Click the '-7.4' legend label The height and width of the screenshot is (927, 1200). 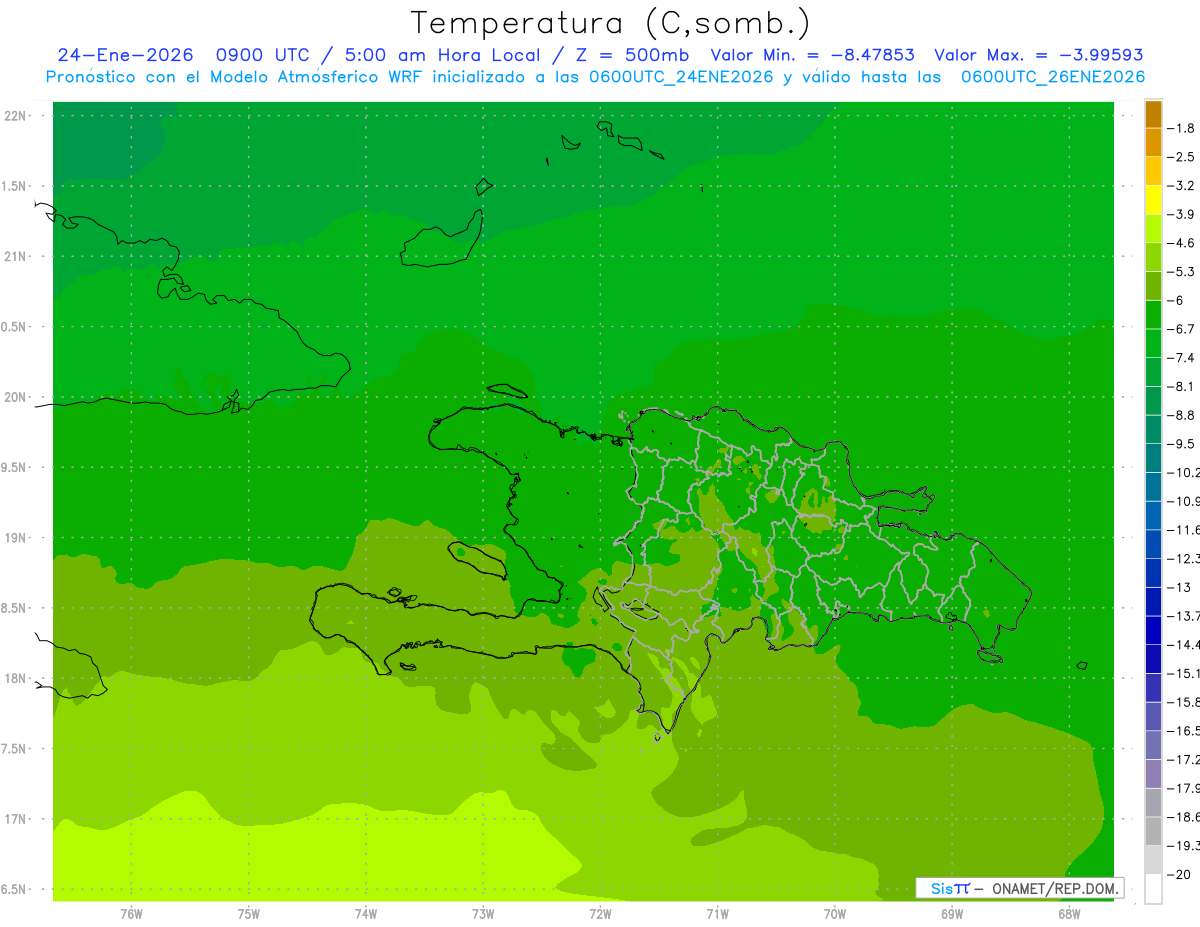coord(1181,358)
